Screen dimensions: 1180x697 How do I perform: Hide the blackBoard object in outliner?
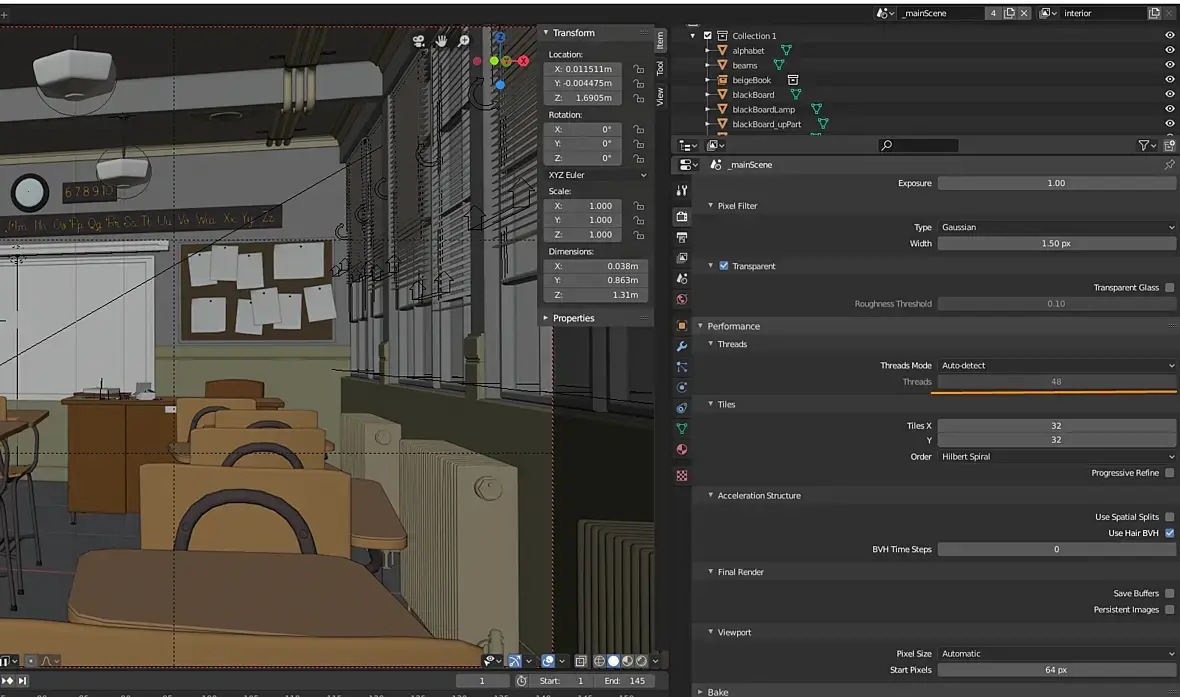pyautogui.click(x=1169, y=95)
